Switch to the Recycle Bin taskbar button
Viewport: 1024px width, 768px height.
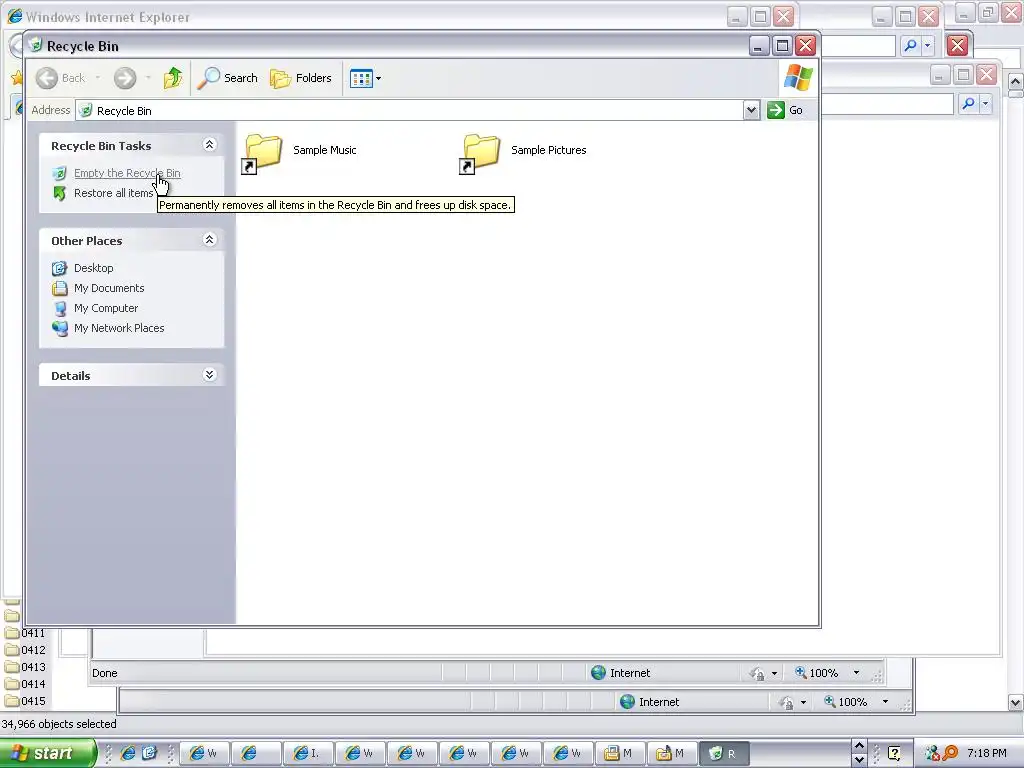[724, 753]
